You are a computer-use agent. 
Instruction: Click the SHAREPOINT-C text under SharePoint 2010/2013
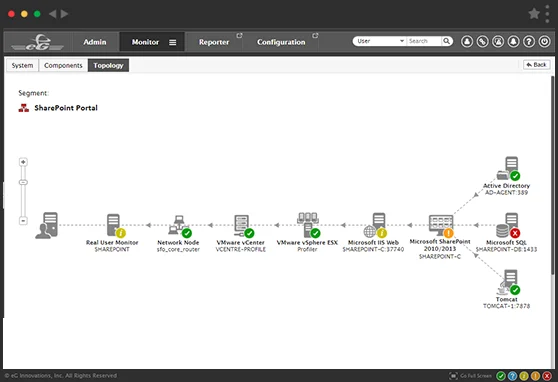[x=440, y=256]
